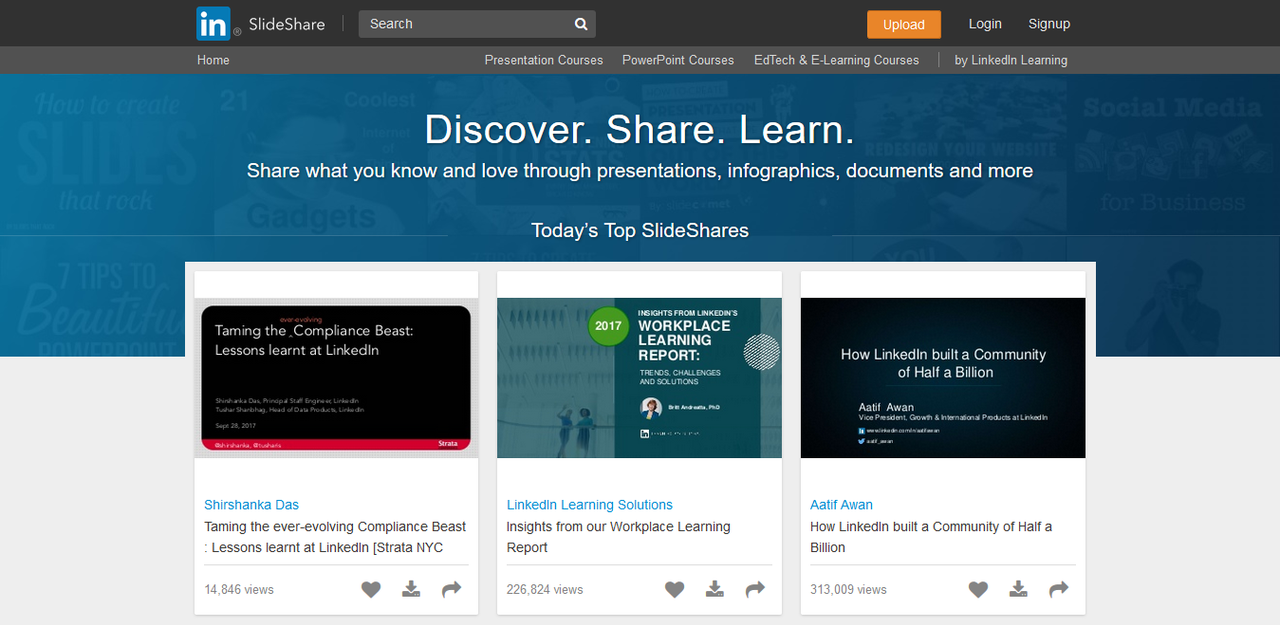Open Shirshanka Das author link
Screen dimensions: 1280x625
[x=252, y=505]
